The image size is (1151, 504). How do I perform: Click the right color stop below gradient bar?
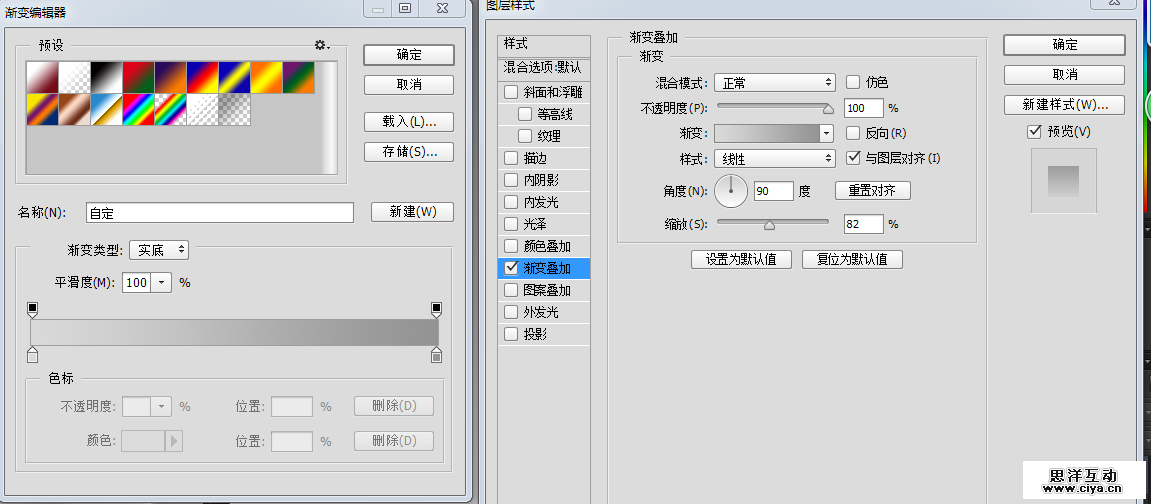(436, 355)
